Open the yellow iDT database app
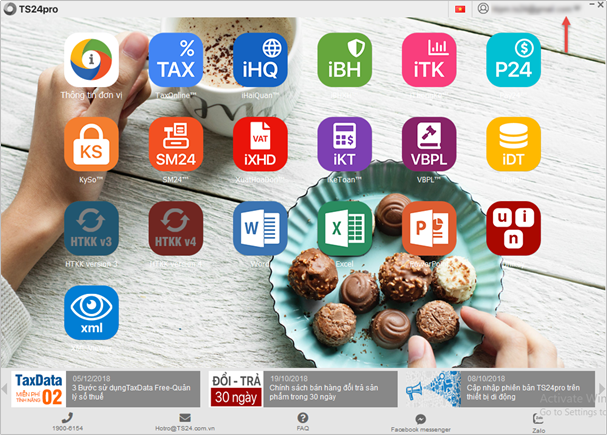 513,144
